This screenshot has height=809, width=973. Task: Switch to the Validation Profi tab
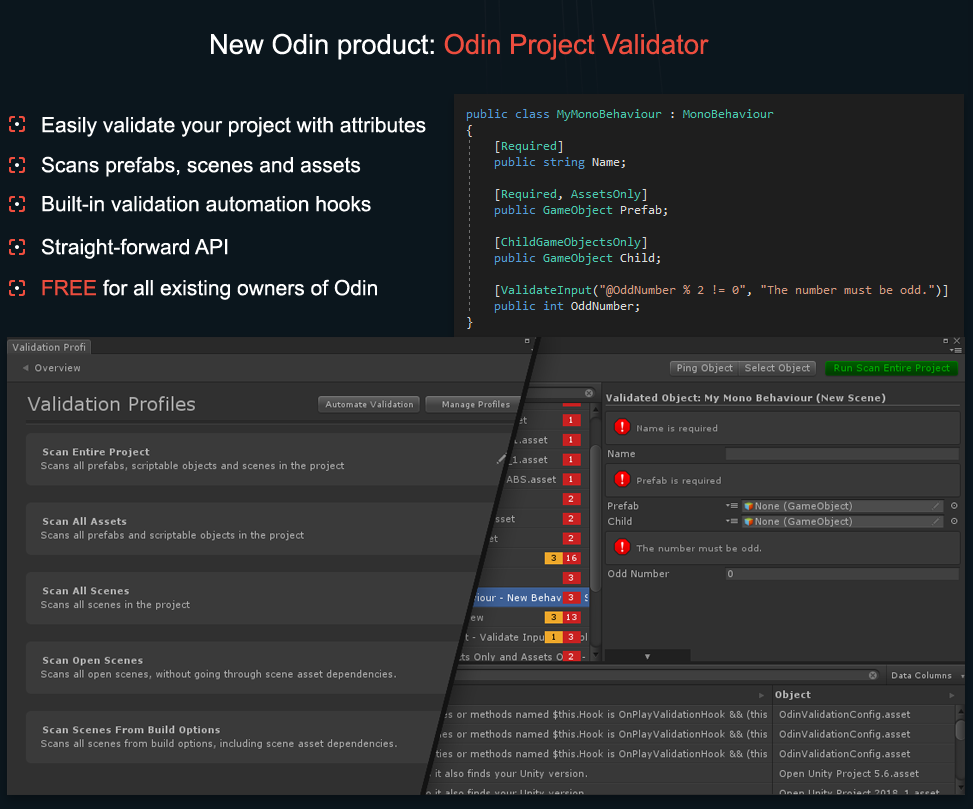tap(49, 347)
